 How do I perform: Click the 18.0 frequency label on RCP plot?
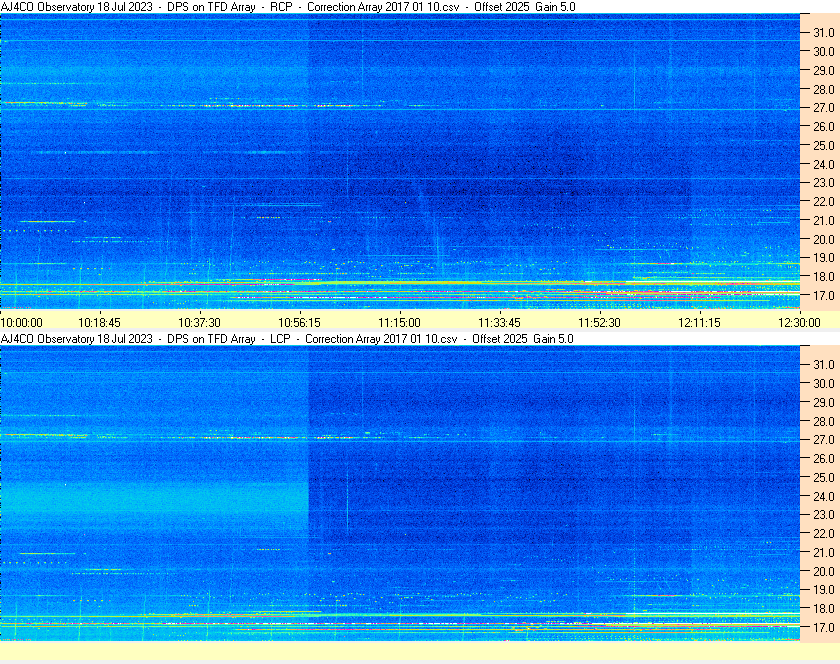[x=824, y=277]
